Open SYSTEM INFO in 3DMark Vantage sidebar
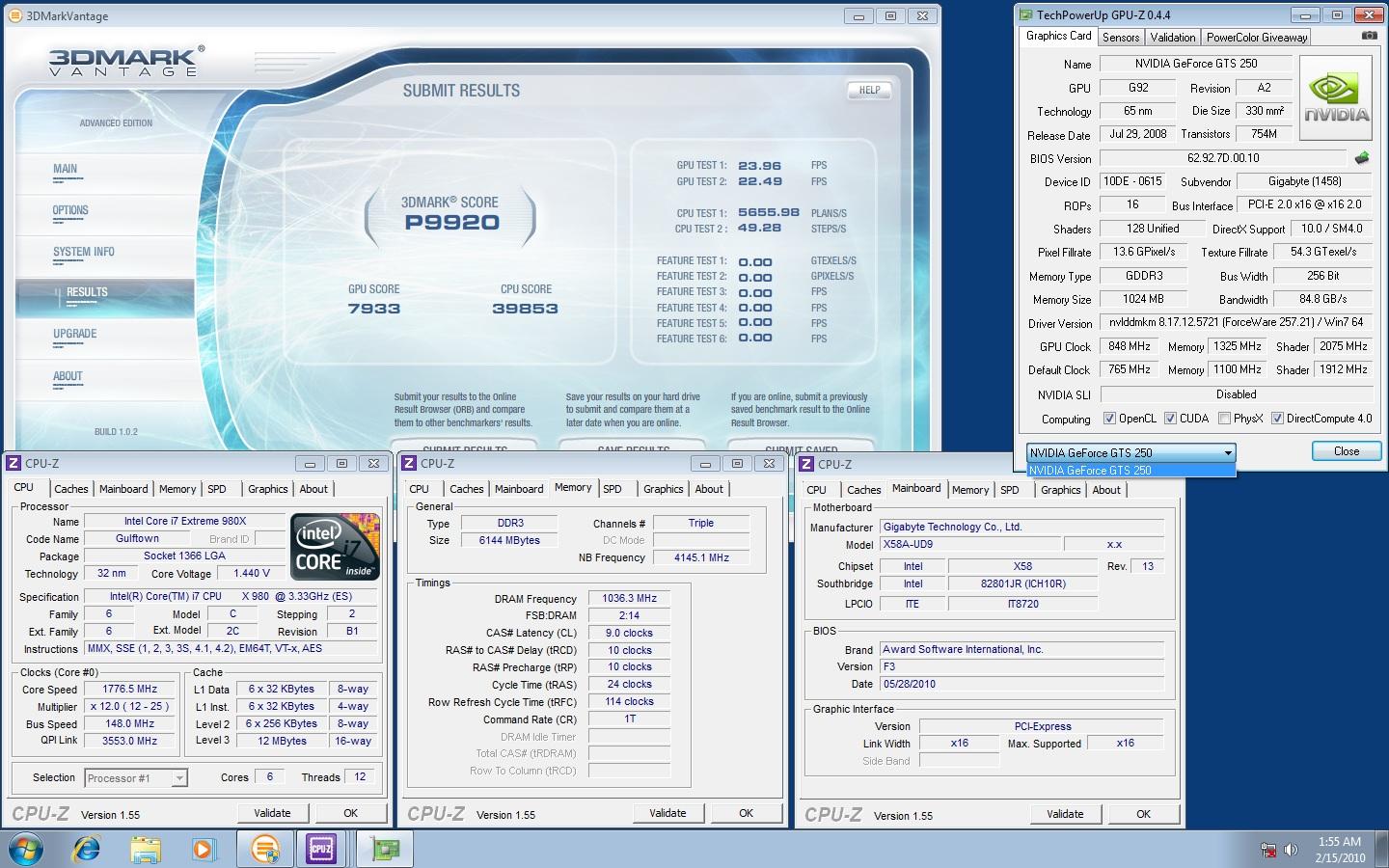 click(84, 252)
